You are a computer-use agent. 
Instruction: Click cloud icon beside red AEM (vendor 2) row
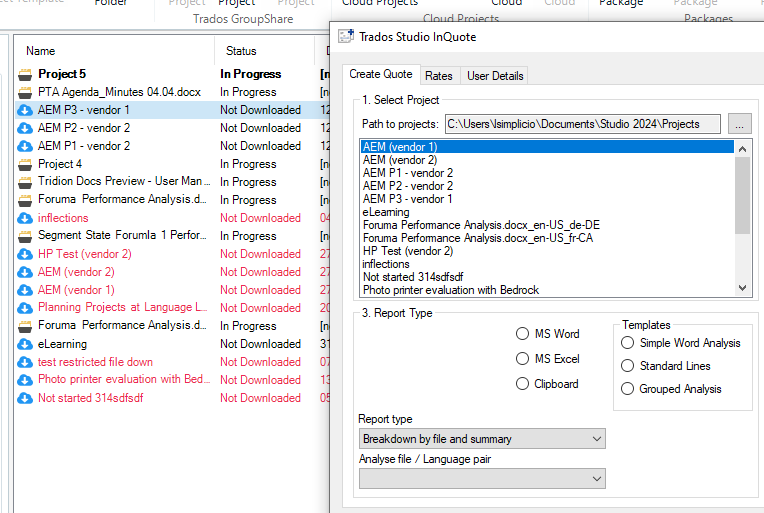pos(25,273)
